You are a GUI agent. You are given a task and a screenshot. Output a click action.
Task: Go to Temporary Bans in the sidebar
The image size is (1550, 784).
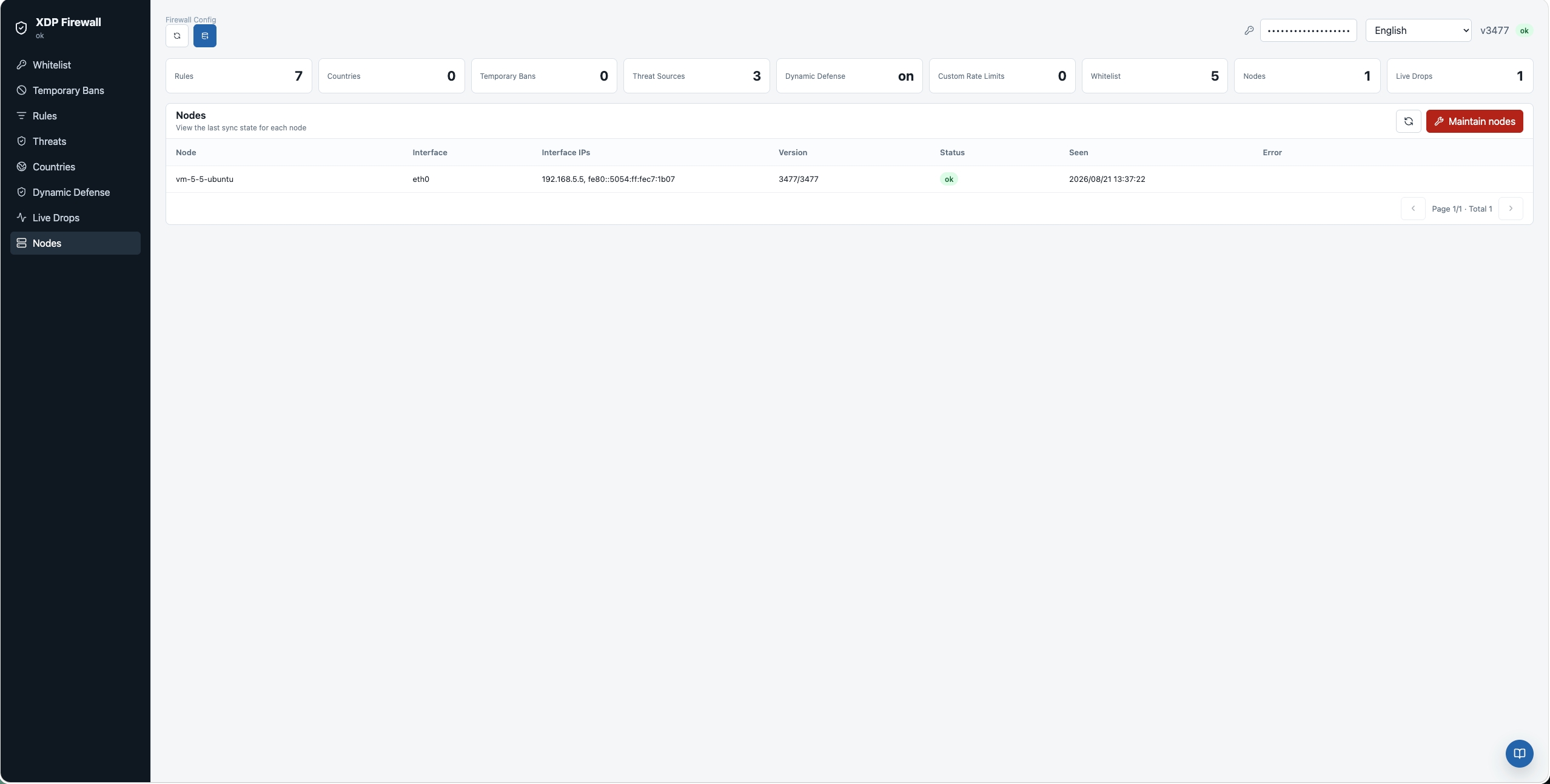[75, 90]
